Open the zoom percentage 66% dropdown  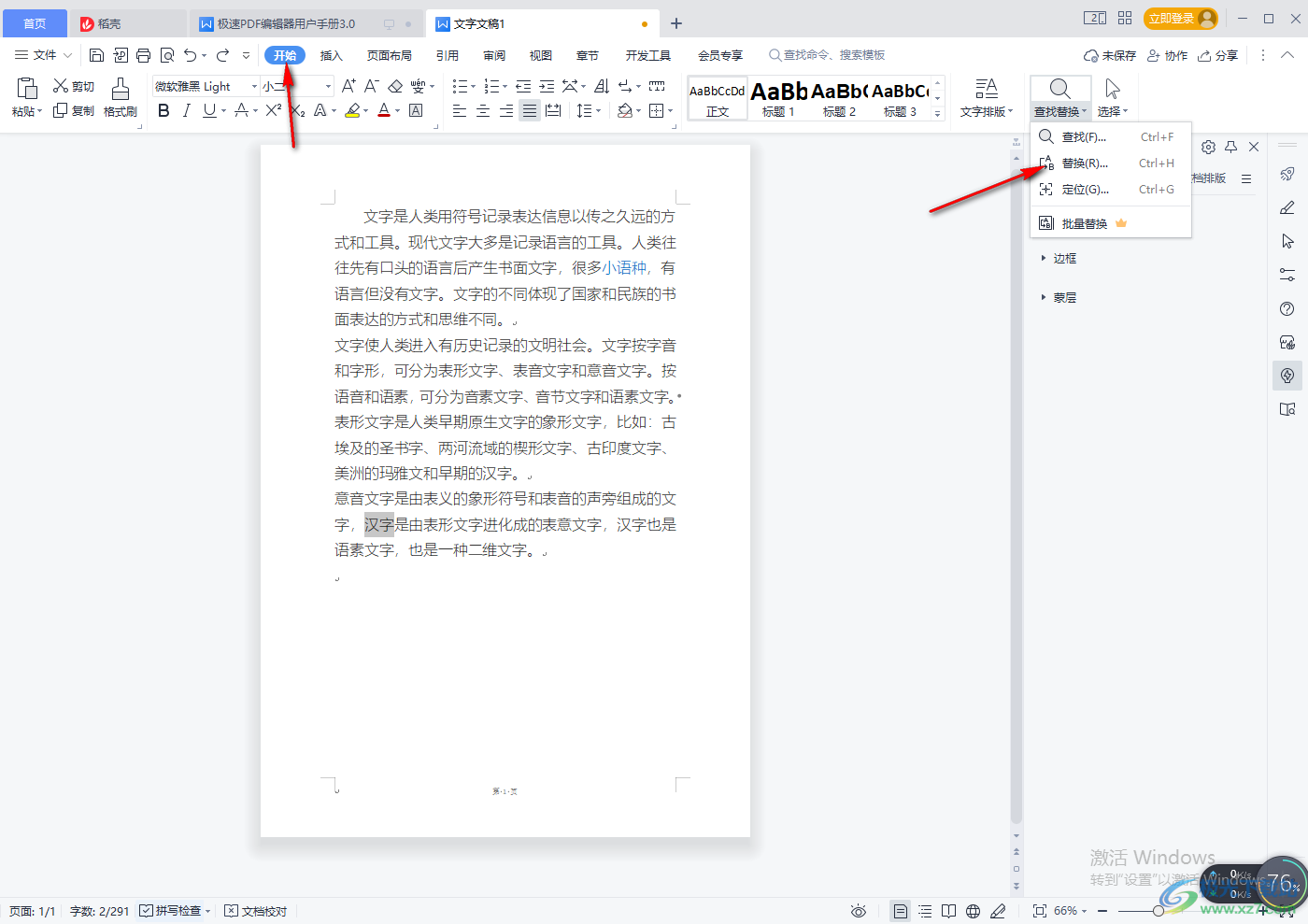coord(1071,911)
